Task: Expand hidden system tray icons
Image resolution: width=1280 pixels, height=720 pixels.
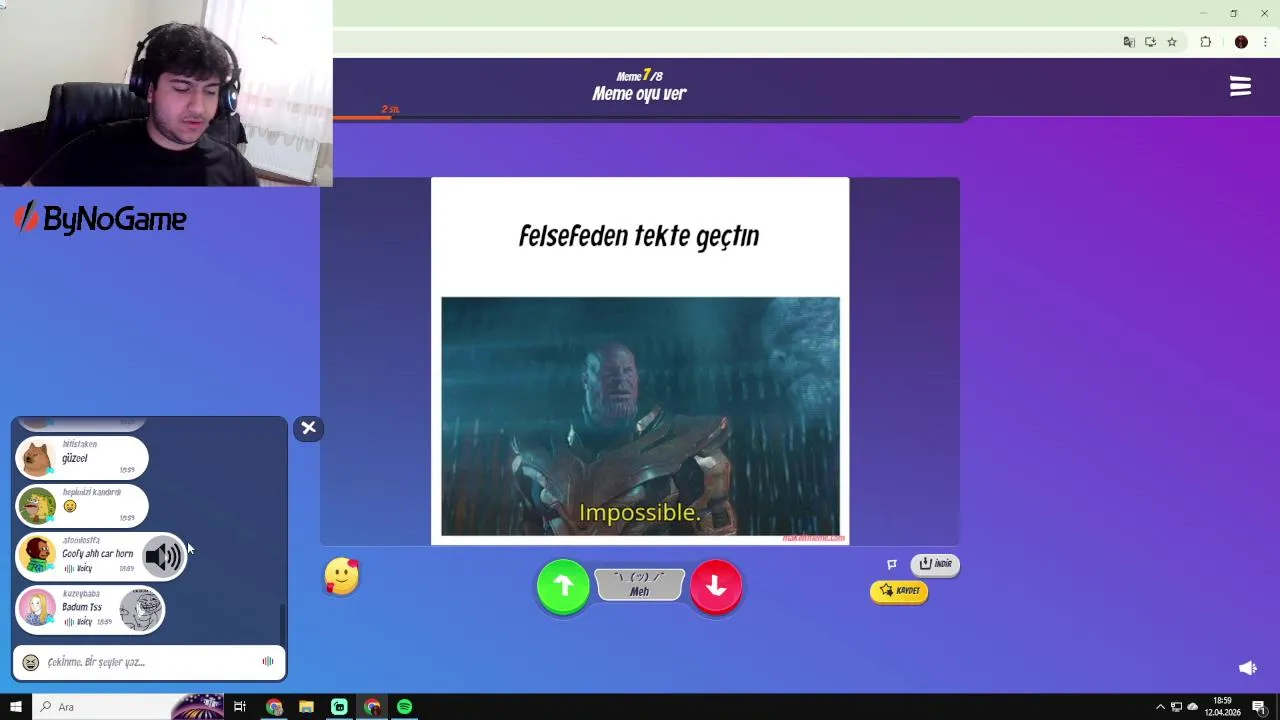Action: [1160, 707]
